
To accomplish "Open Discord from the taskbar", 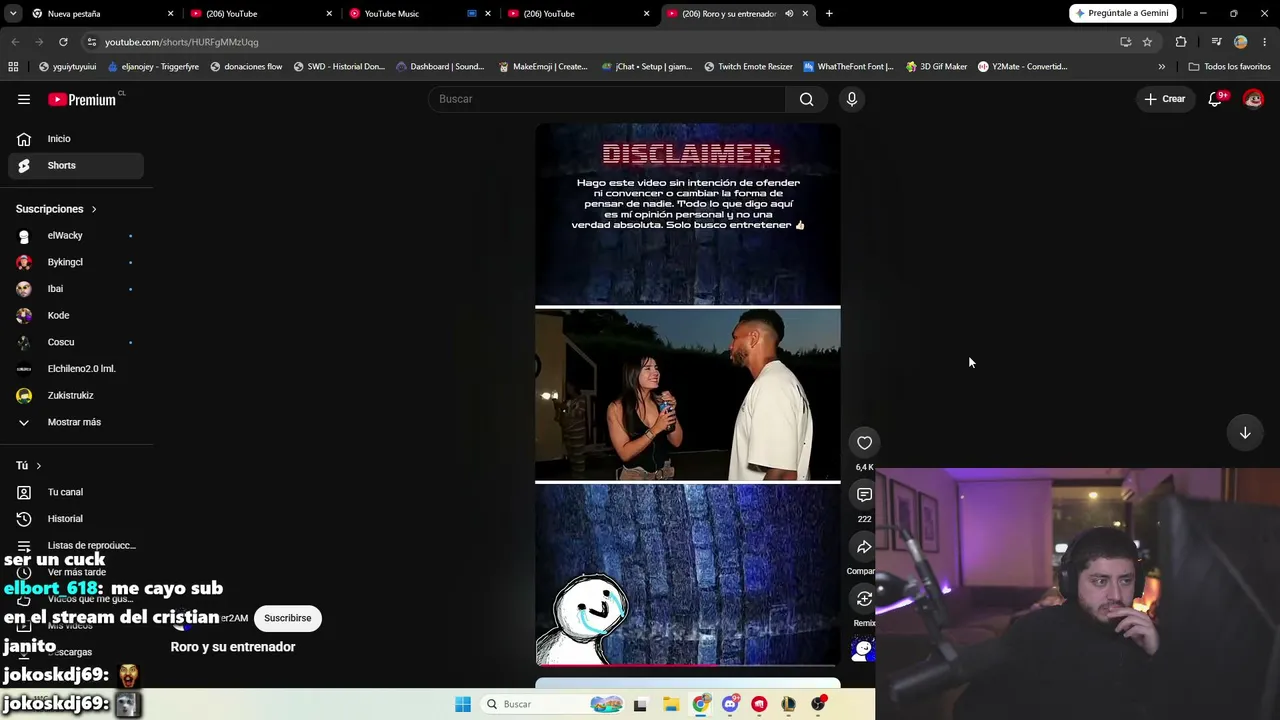I will tap(730, 704).
